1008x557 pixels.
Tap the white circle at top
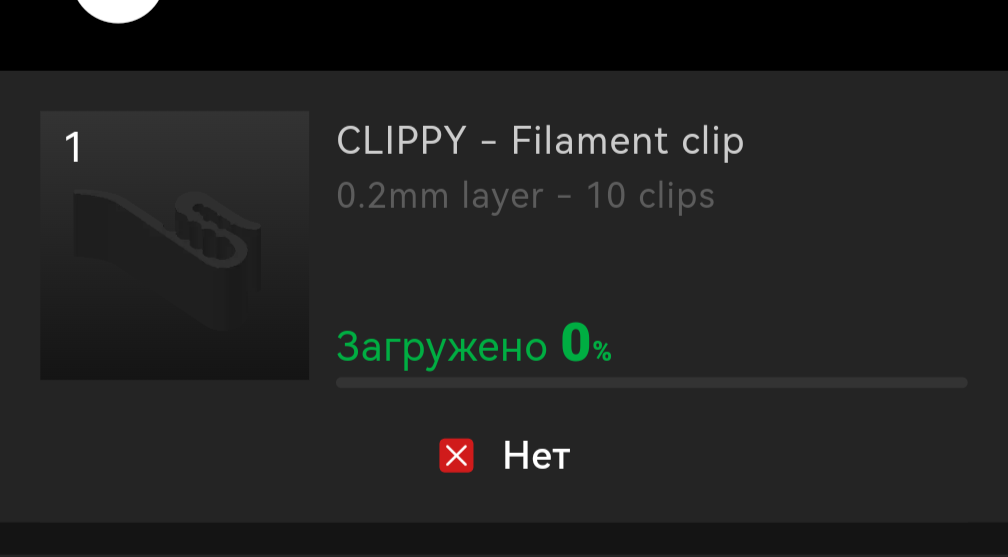(118, 10)
